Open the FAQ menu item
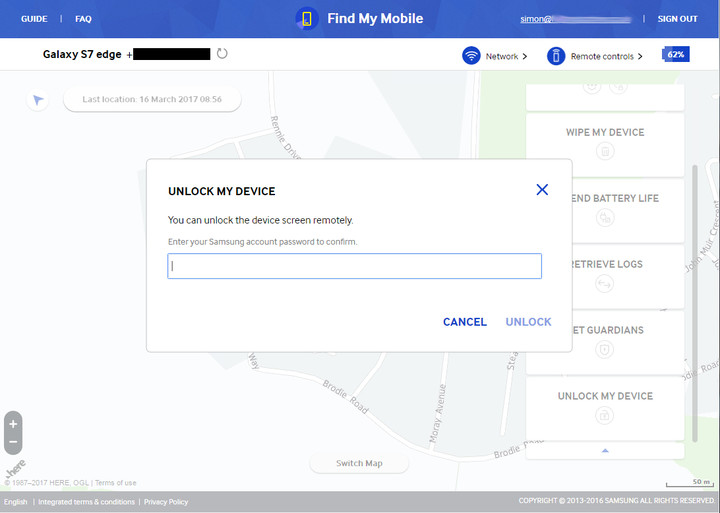 point(83,19)
